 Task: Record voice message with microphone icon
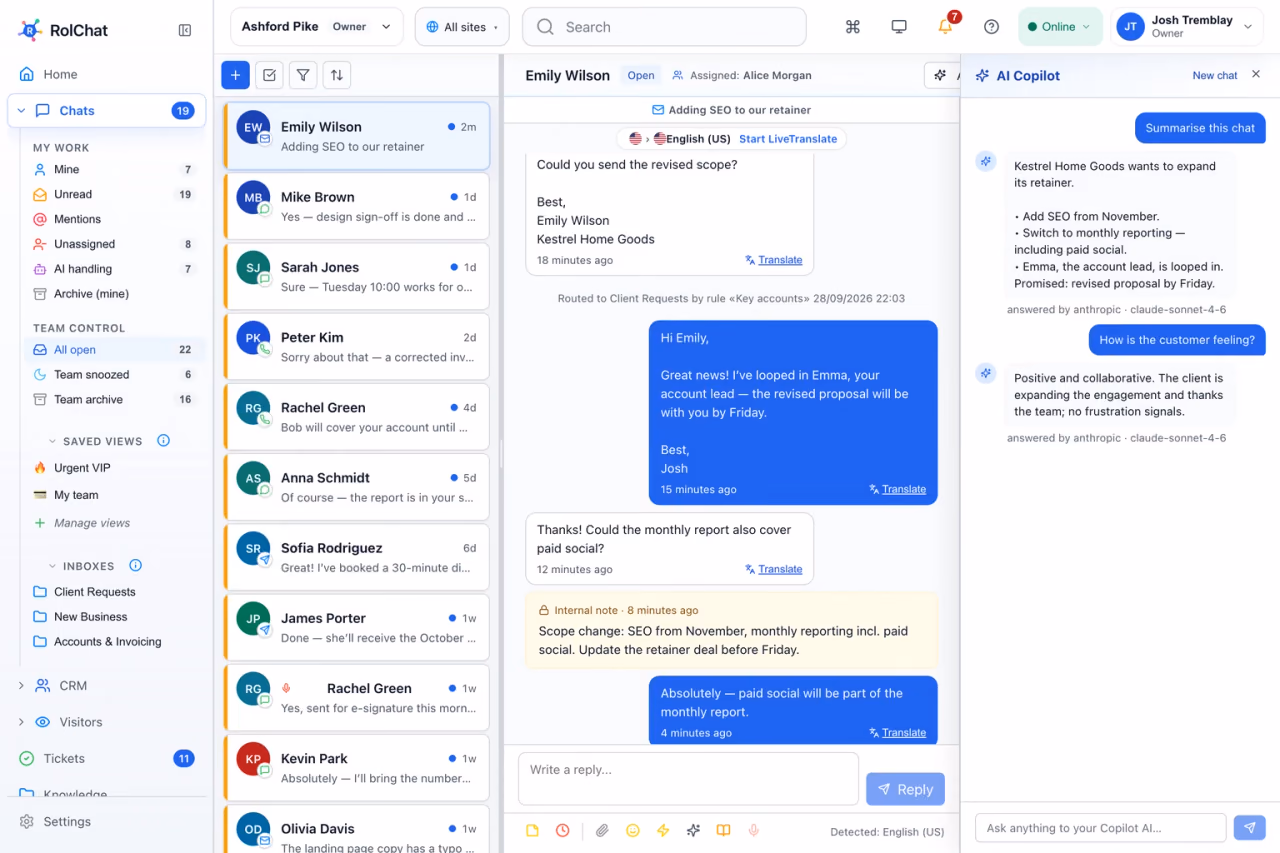coord(754,831)
